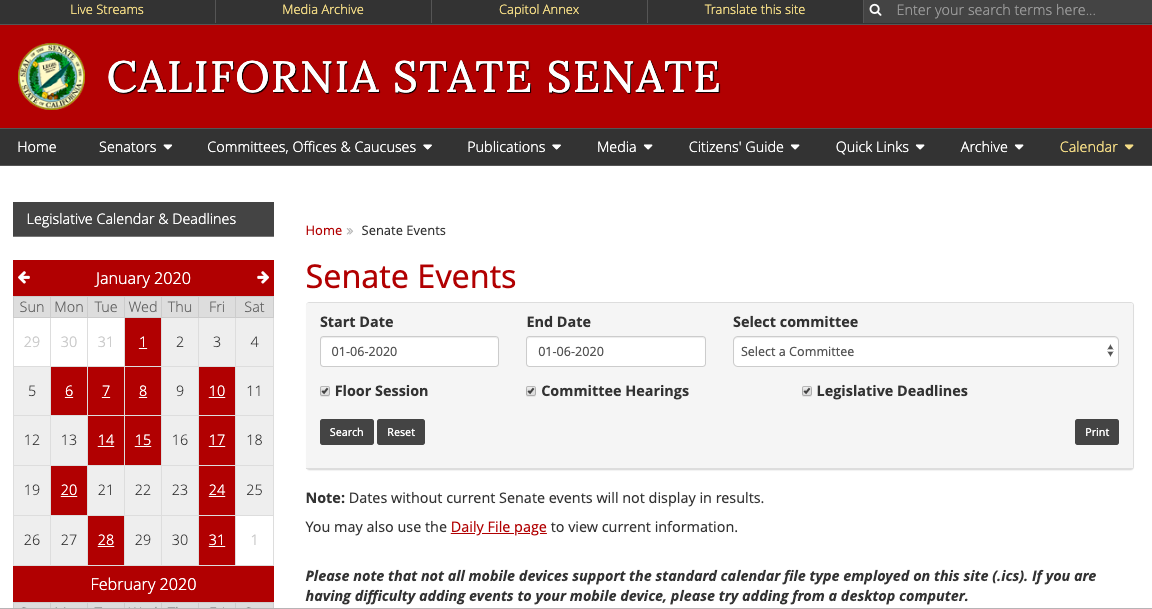Click calendar day 22 in January
Screen dimensions: 1152x609
[143, 490]
